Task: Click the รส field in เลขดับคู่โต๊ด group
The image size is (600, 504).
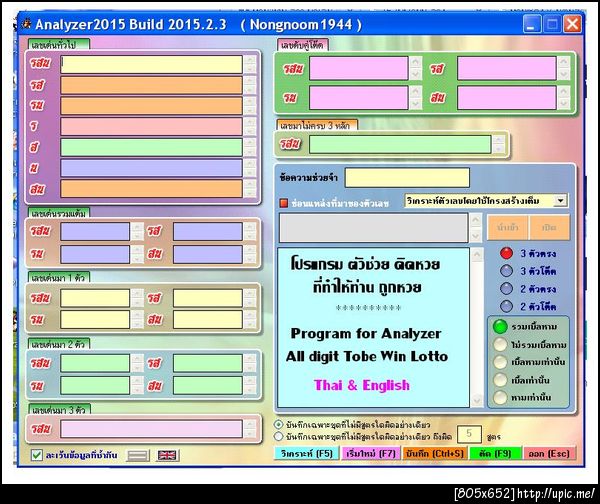Action: (x=507, y=68)
